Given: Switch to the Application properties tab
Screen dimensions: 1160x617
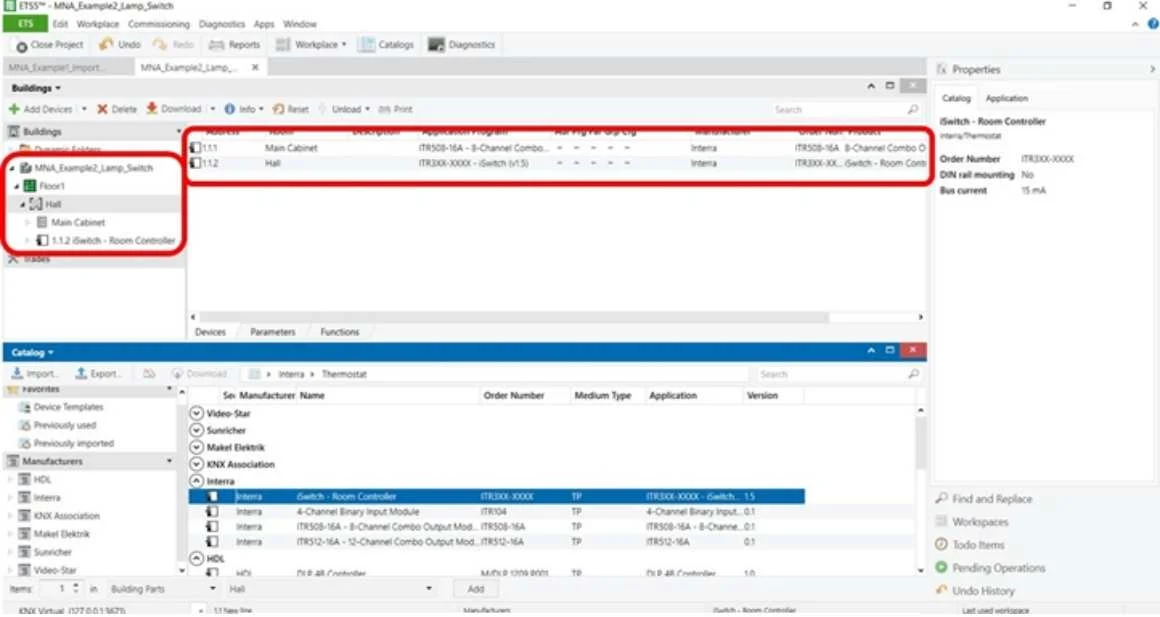Looking at the screenshot, I should (1006, 98).
